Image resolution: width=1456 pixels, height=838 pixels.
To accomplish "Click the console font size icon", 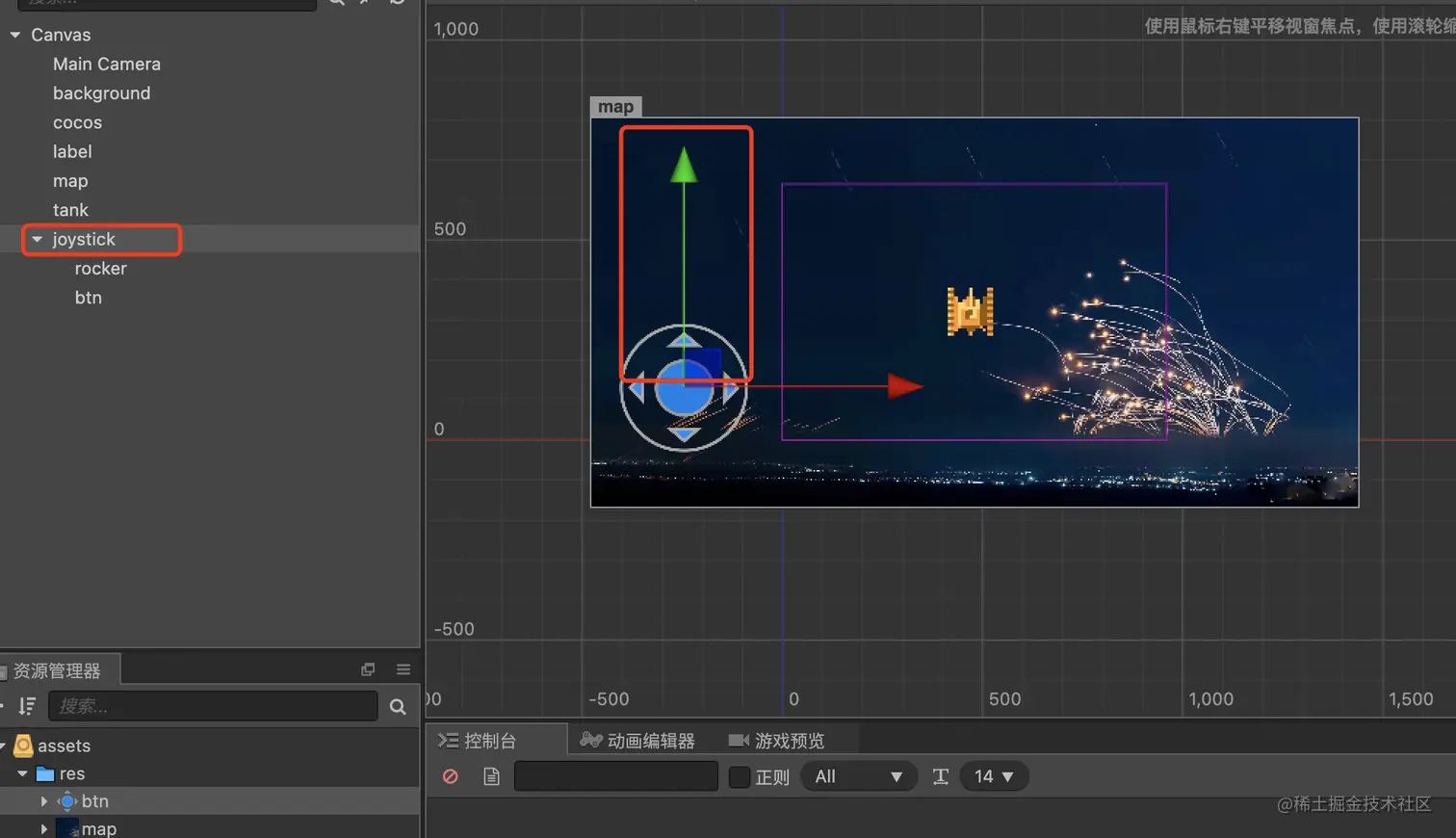I will click(x=941, y=776).
